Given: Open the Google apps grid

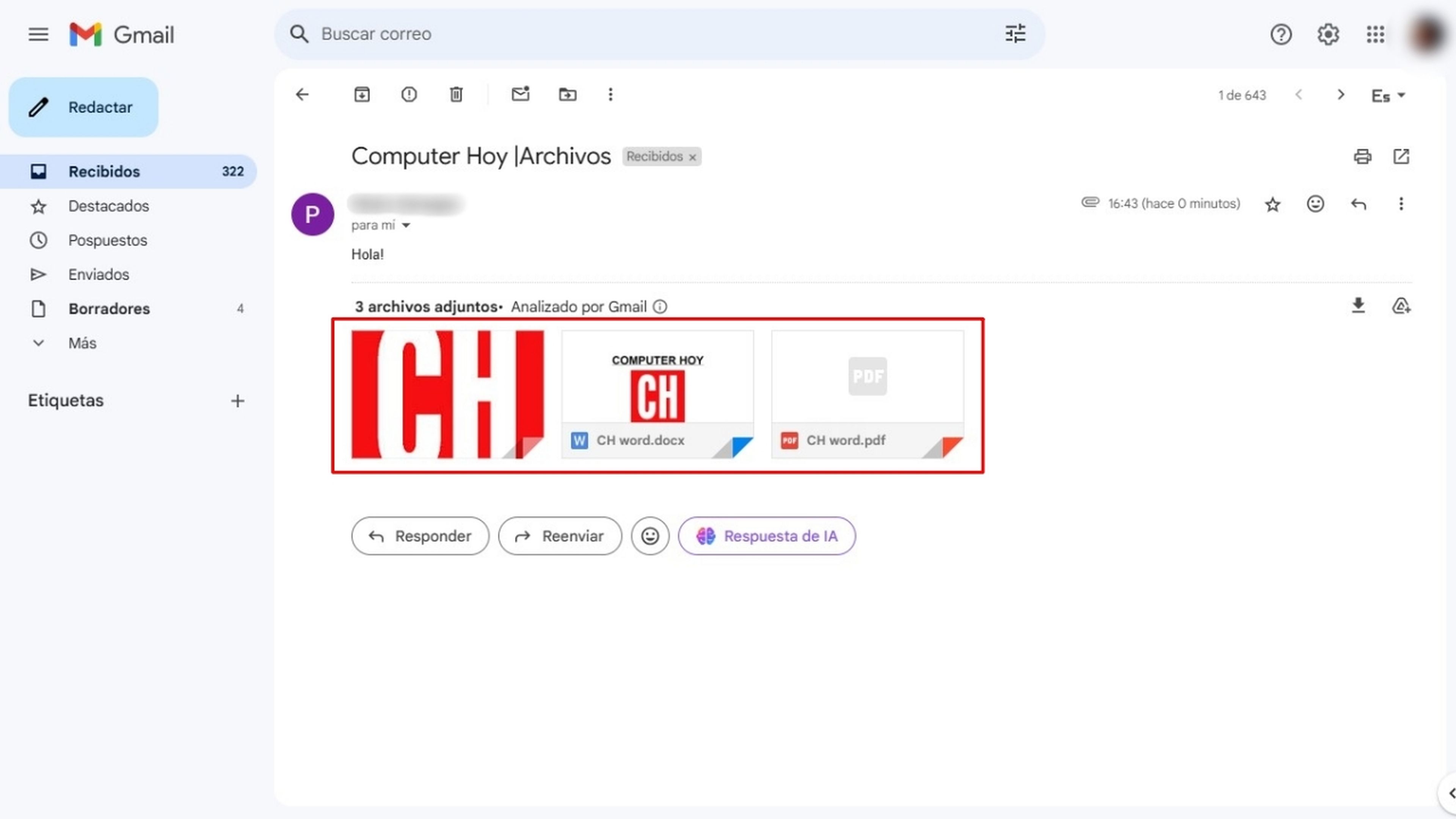Looking at the screenshot, I should pyautogui.click(x=1375, y=35).
